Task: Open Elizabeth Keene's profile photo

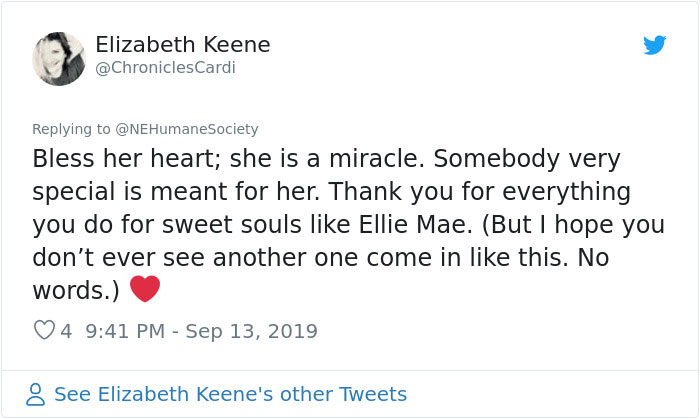Action: (59, 59)
